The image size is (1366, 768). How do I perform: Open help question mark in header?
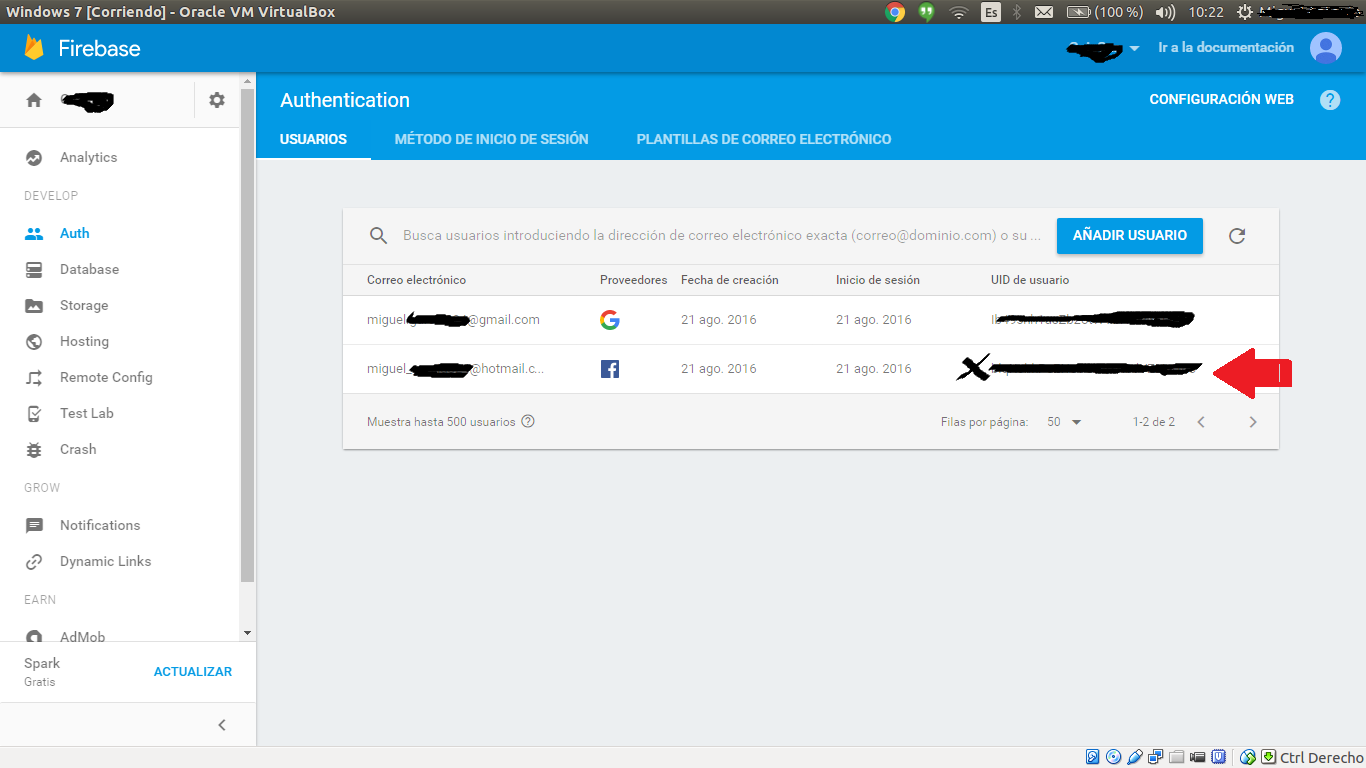pyautogui.click(x=1329, y=100)
